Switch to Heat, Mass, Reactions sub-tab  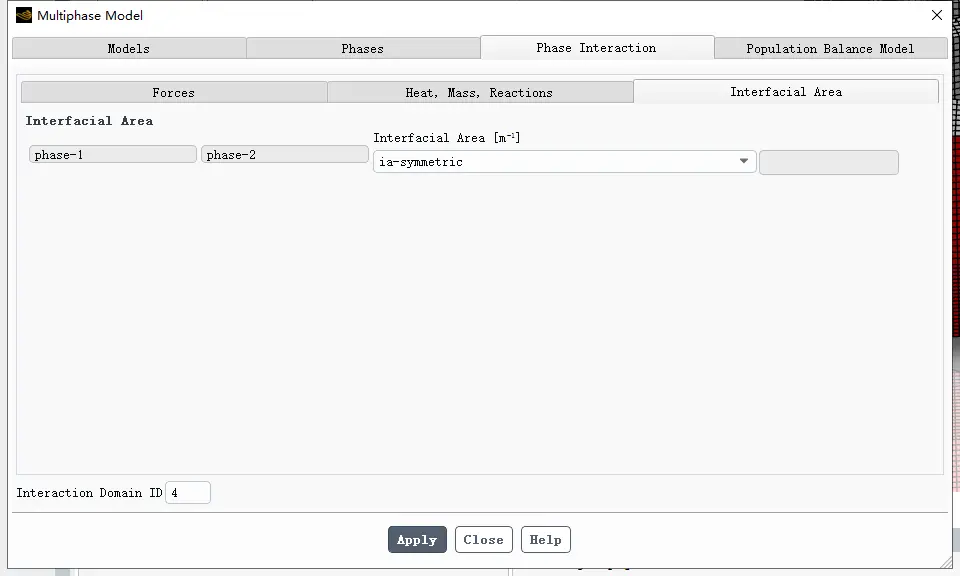click(x=480, y=92)
